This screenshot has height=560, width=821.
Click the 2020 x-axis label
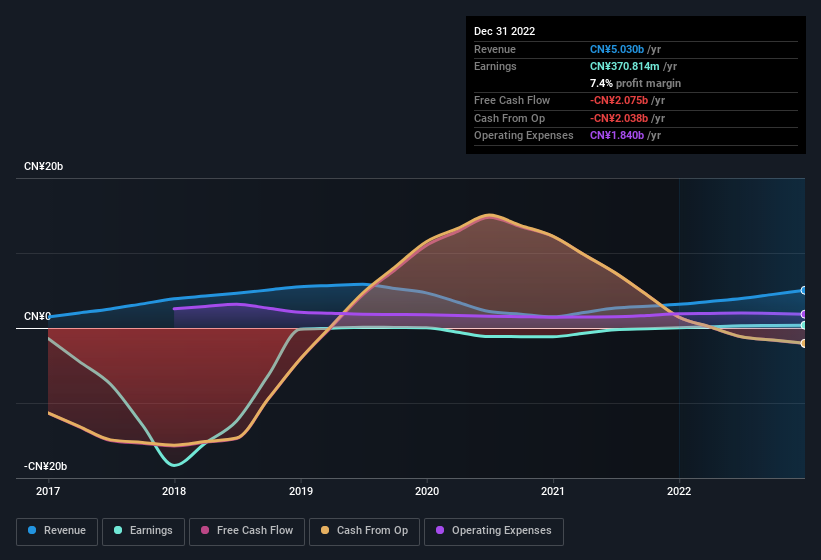(x=427, y=491)
